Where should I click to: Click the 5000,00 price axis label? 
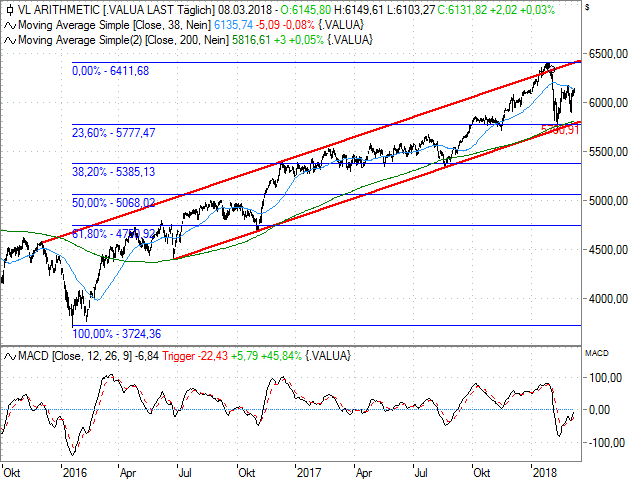click(x=608, y=201)
